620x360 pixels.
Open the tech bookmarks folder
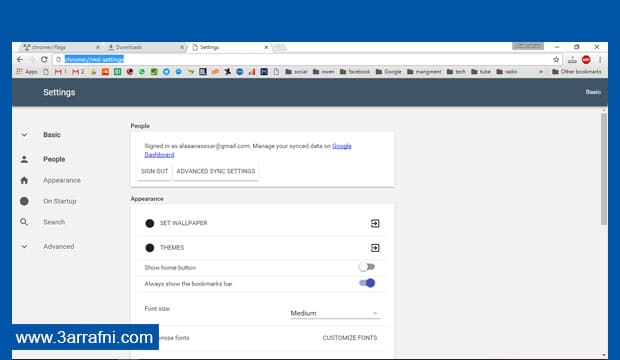click(456, 72)
